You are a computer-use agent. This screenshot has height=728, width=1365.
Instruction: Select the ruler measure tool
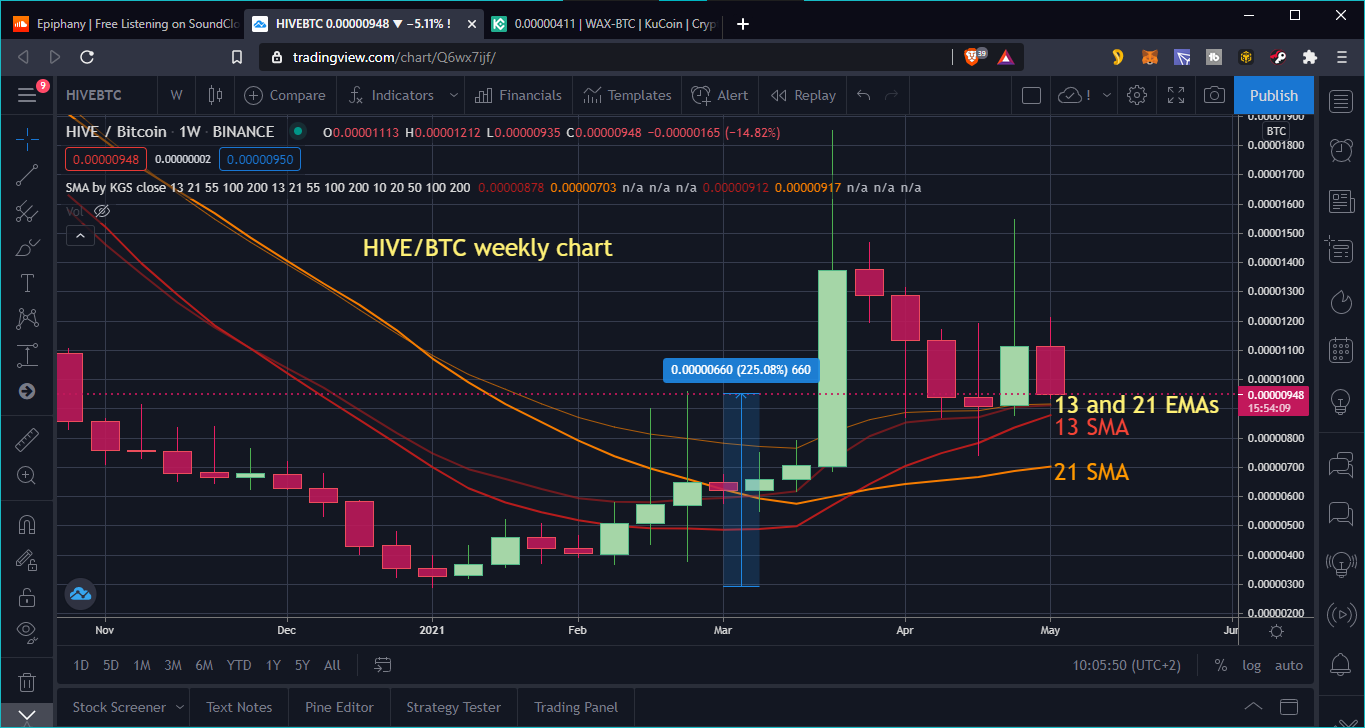tap(27, 440)
